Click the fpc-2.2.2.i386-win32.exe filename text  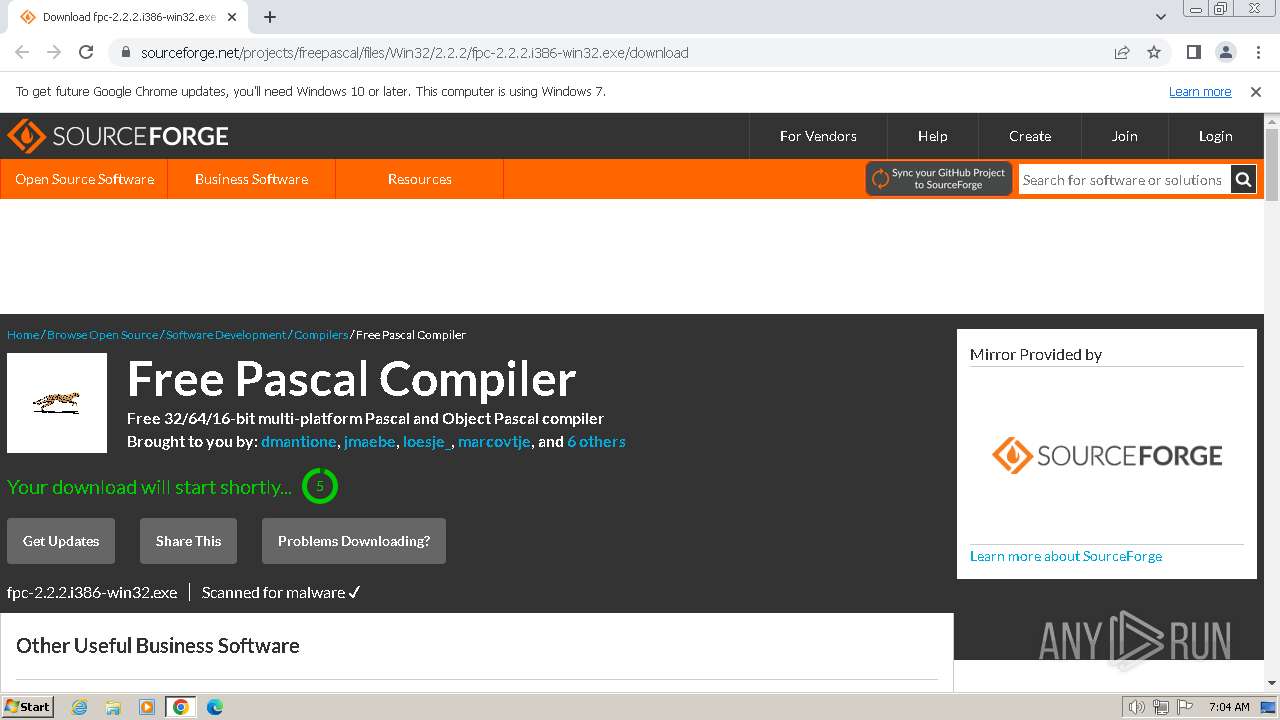92,593
